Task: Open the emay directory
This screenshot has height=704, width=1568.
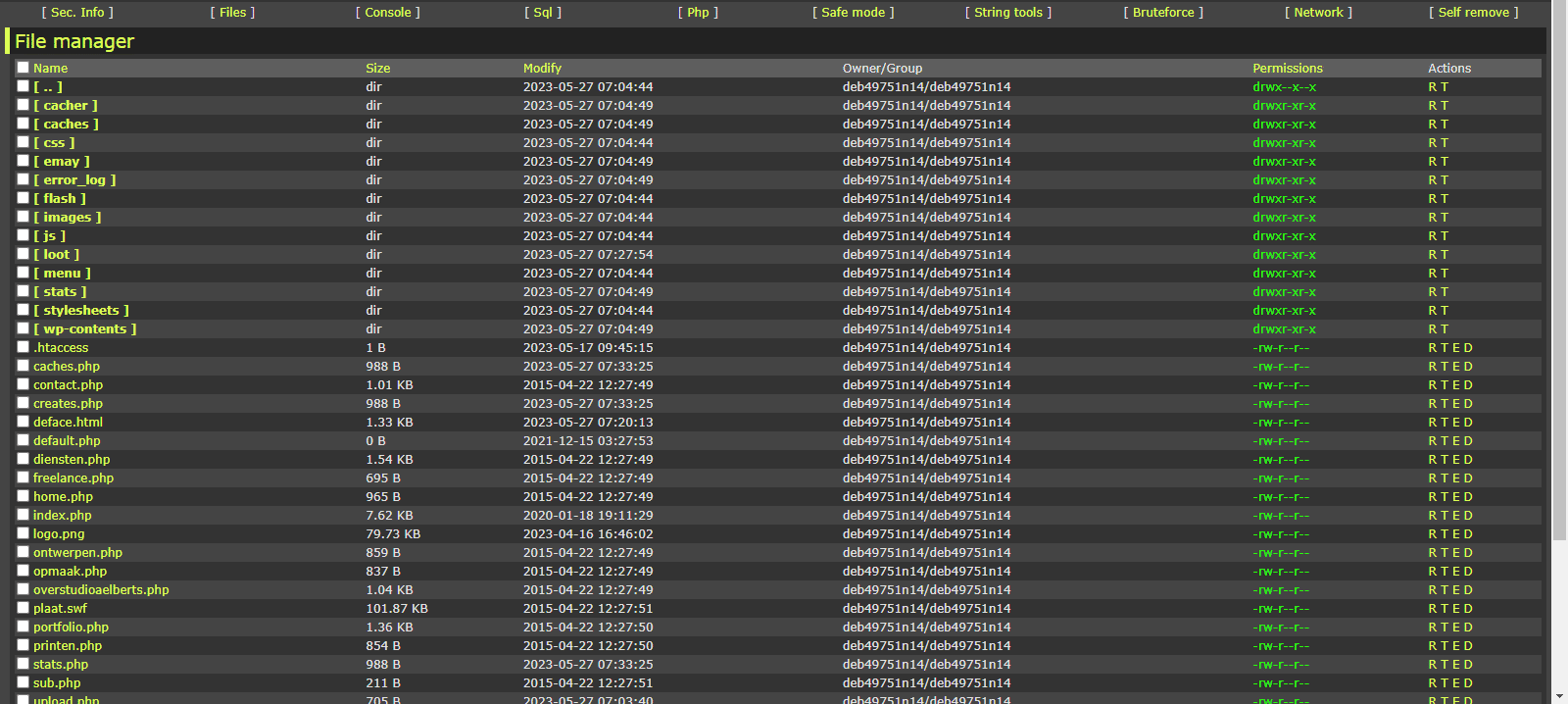Action: point(62,162)
